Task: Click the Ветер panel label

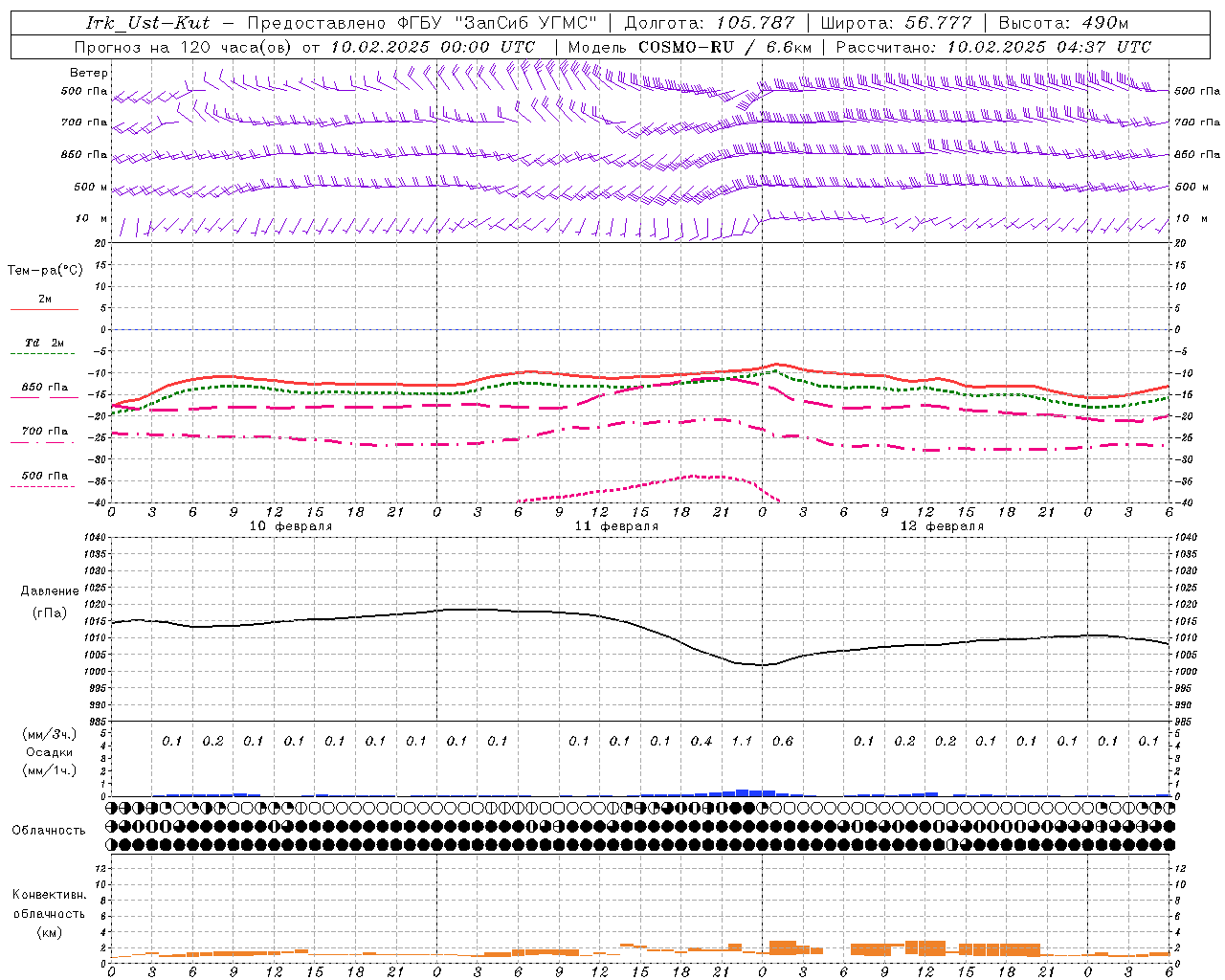Action: 89,73
